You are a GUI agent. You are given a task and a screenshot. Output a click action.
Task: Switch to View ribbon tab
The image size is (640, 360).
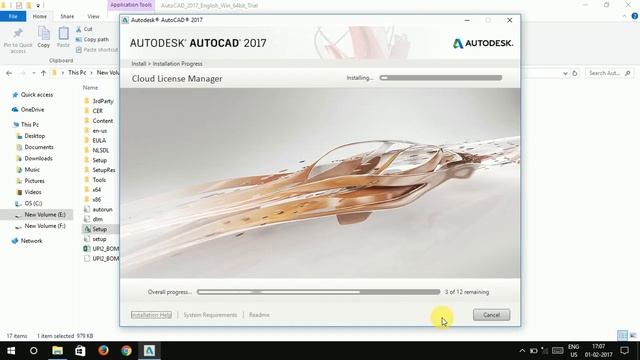tap(93, 16)
